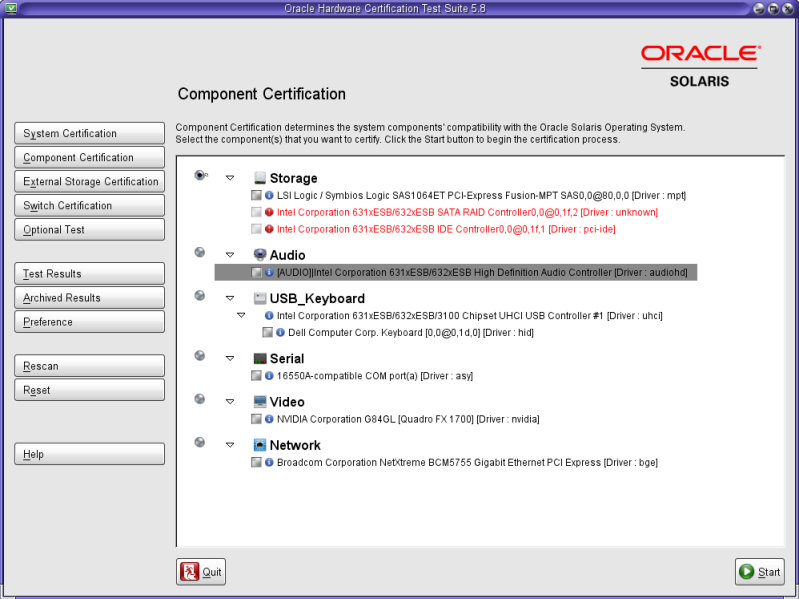799x599 pixels.
Task: Open Optional Test
Action: [90, 230]
